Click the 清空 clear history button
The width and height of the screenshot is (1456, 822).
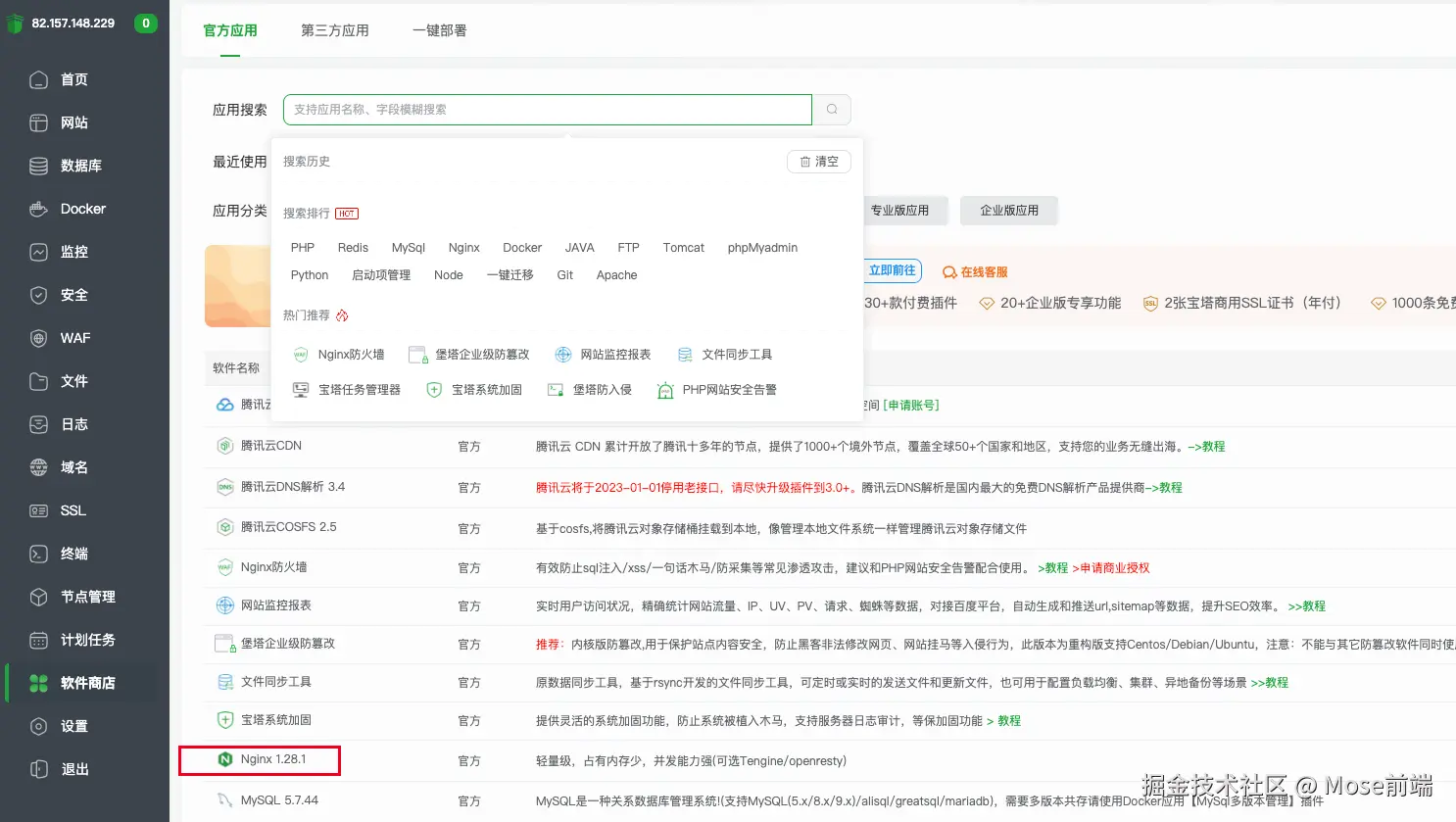[819, 162]
